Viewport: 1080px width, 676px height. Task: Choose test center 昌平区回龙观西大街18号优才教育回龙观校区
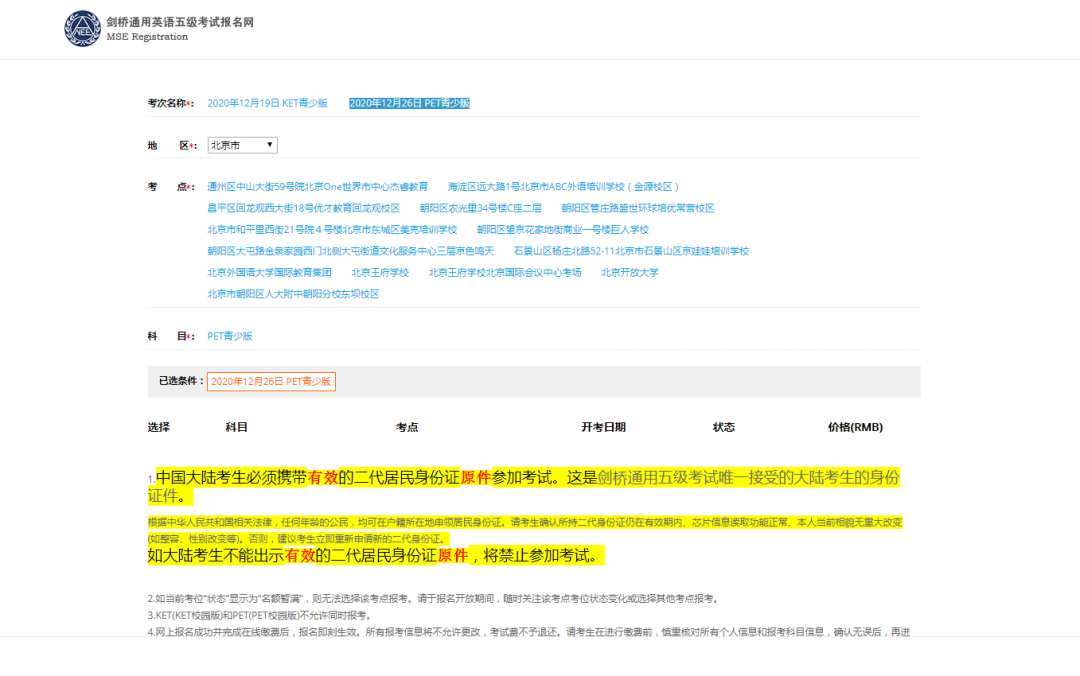303,208
